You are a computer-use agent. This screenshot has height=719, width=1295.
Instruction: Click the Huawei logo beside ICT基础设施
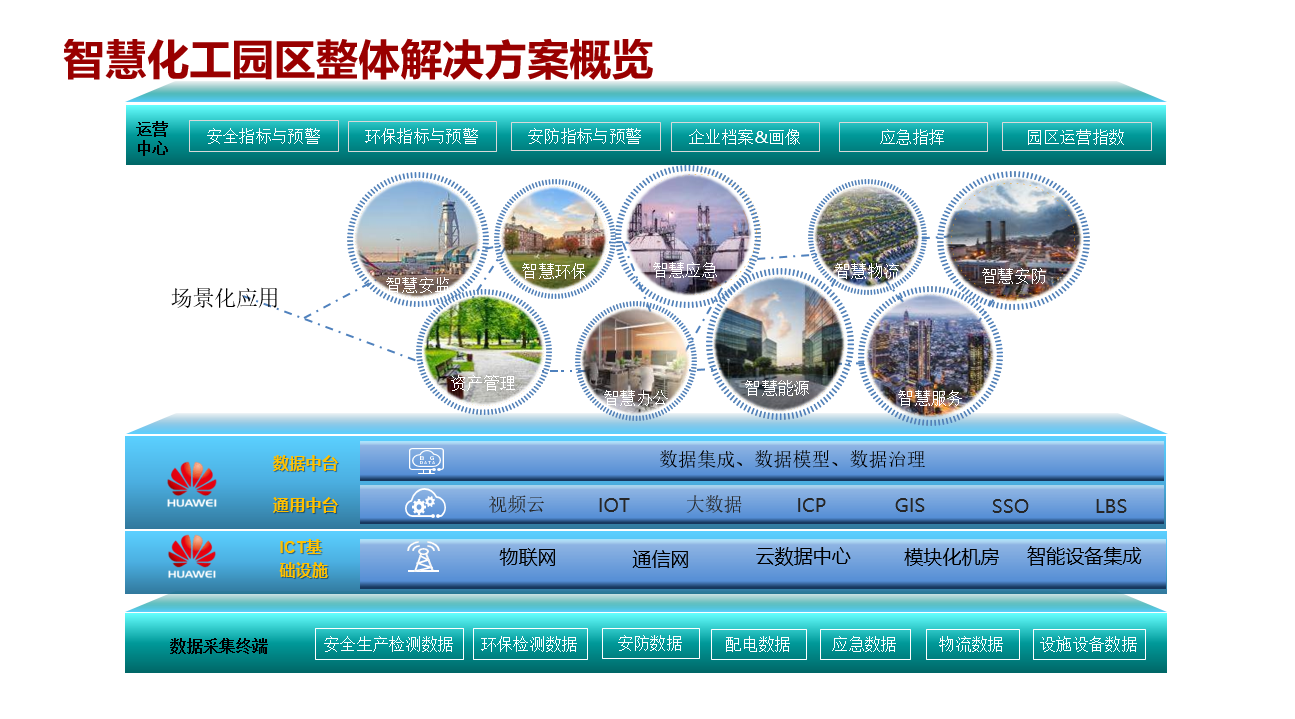coord(191,558)
